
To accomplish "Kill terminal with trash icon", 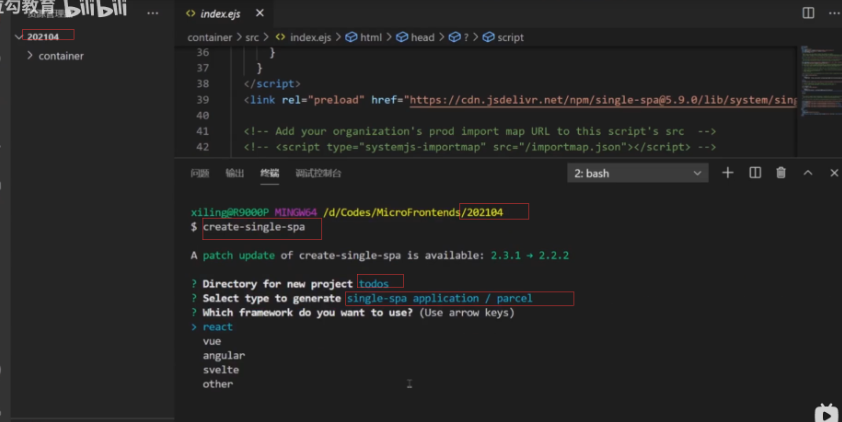I will (x=781, y=172).
